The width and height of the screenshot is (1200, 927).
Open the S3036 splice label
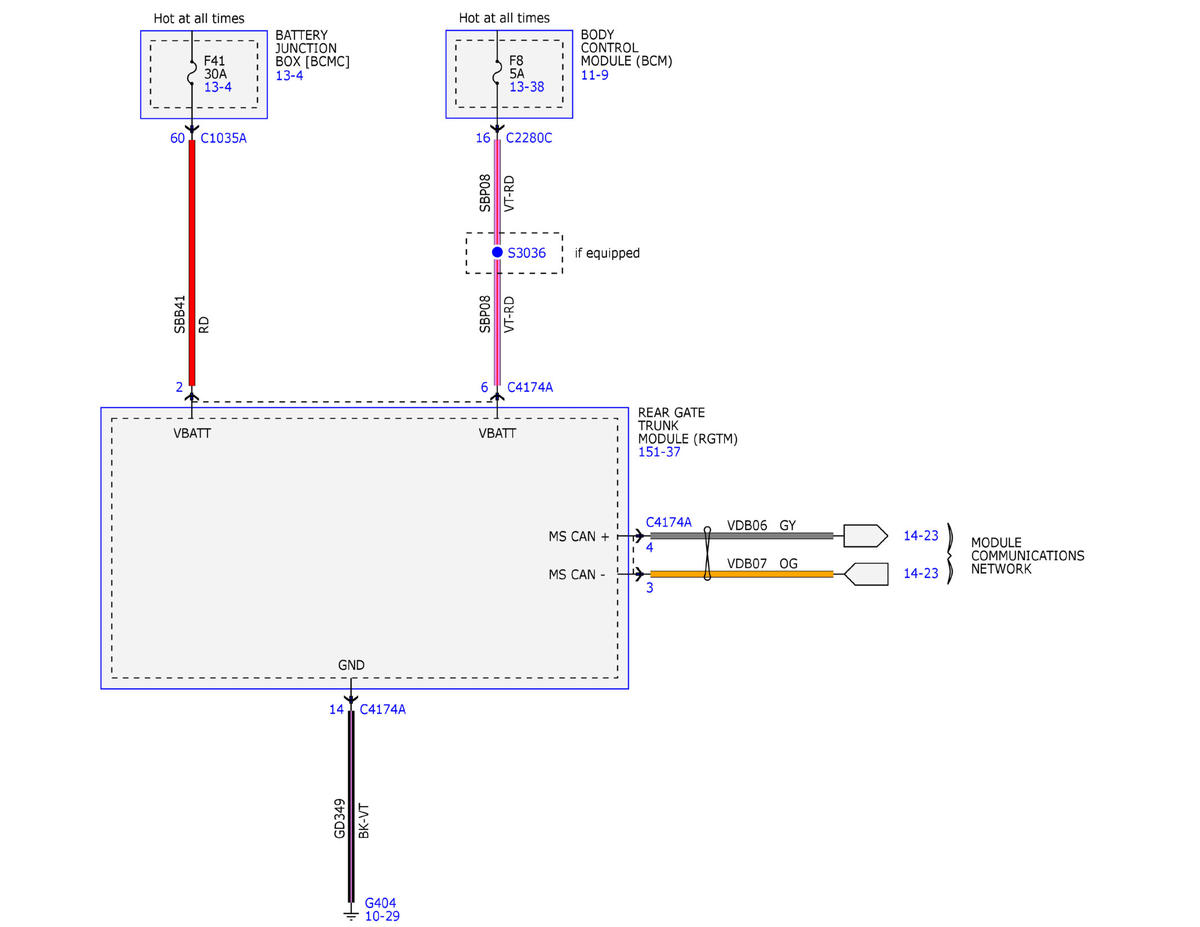point(527,253)
